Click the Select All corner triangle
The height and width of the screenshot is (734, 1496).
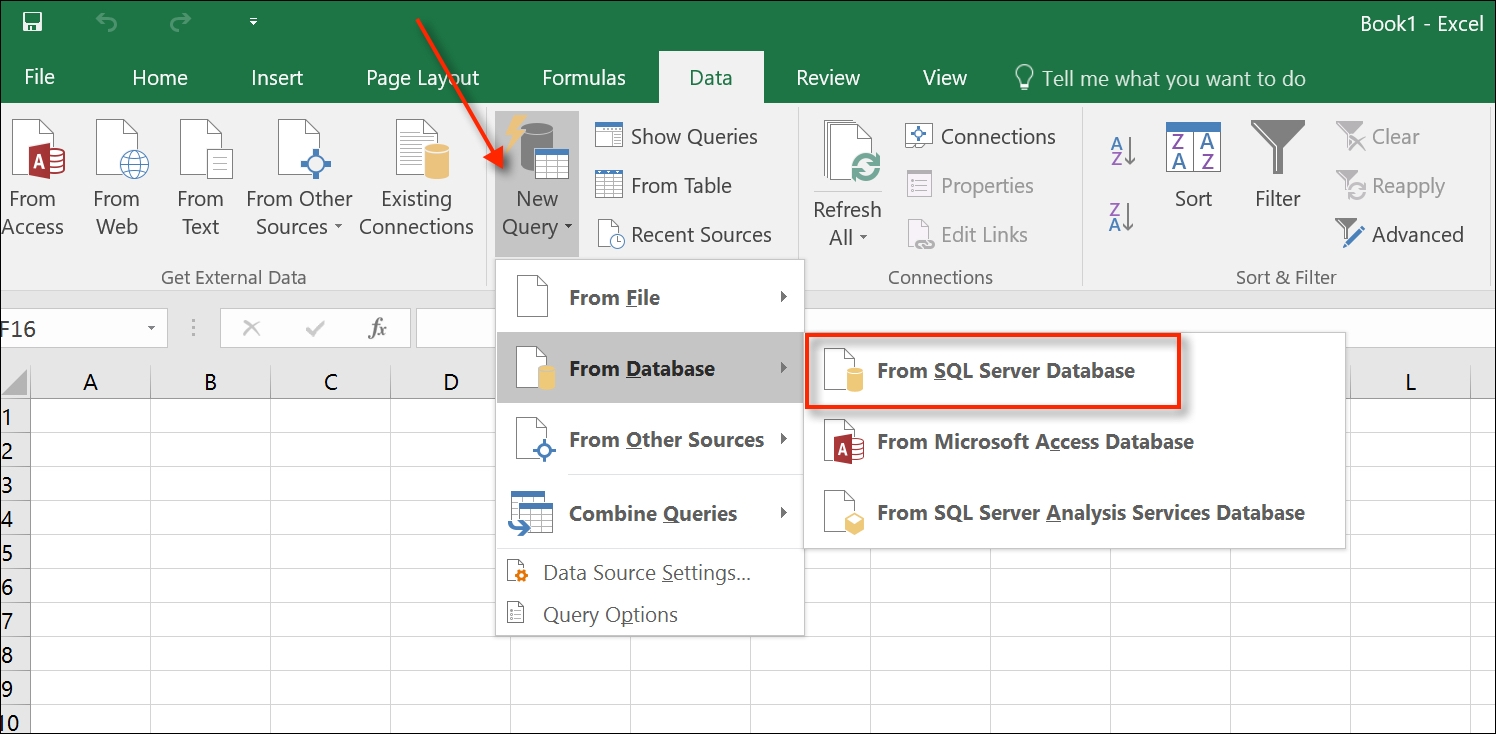point(14,382)
